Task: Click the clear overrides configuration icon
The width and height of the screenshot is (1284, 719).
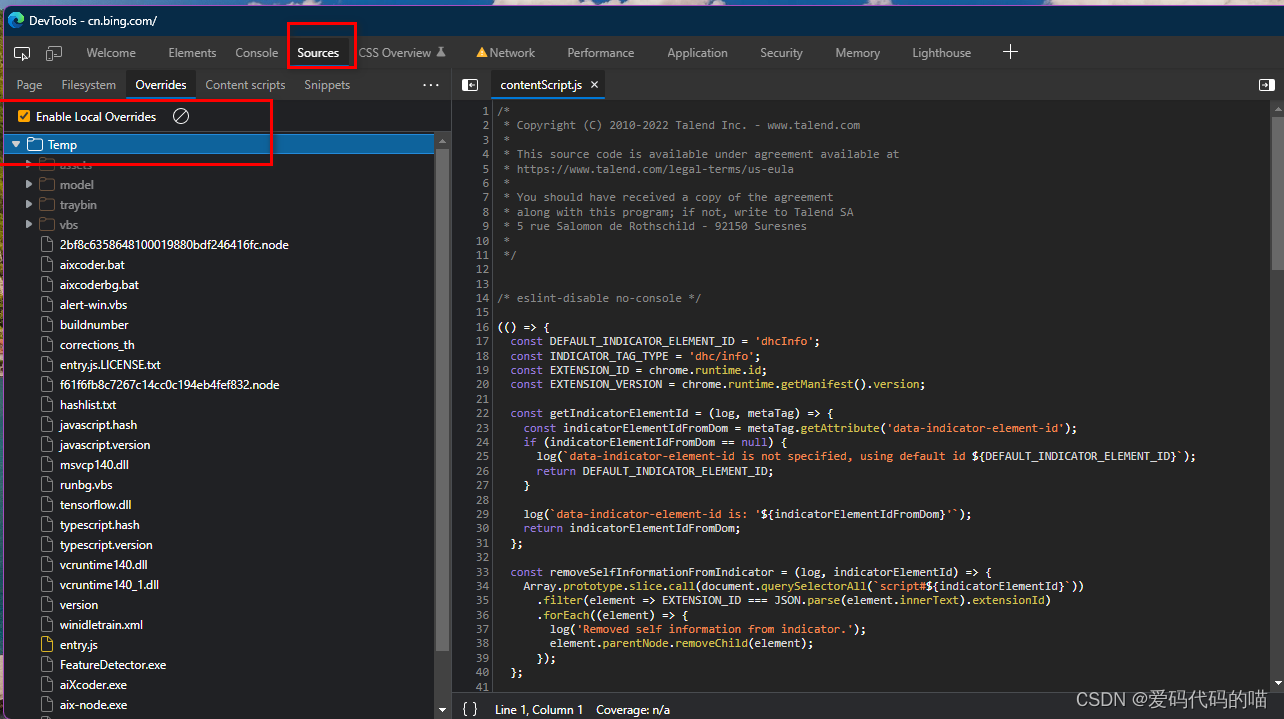Action: coord(181,117)
